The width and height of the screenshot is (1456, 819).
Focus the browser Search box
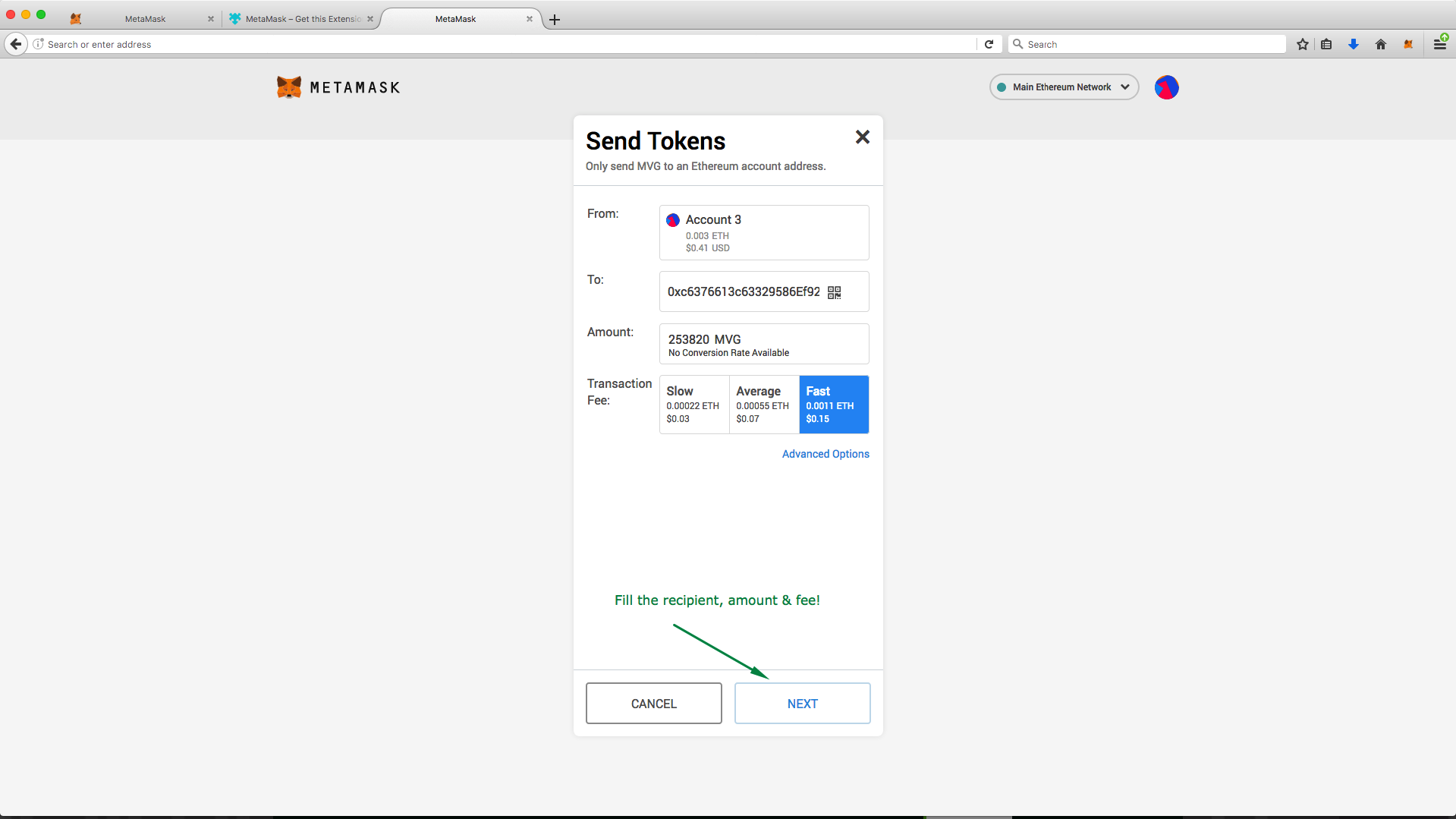[x=1147, y=44]
